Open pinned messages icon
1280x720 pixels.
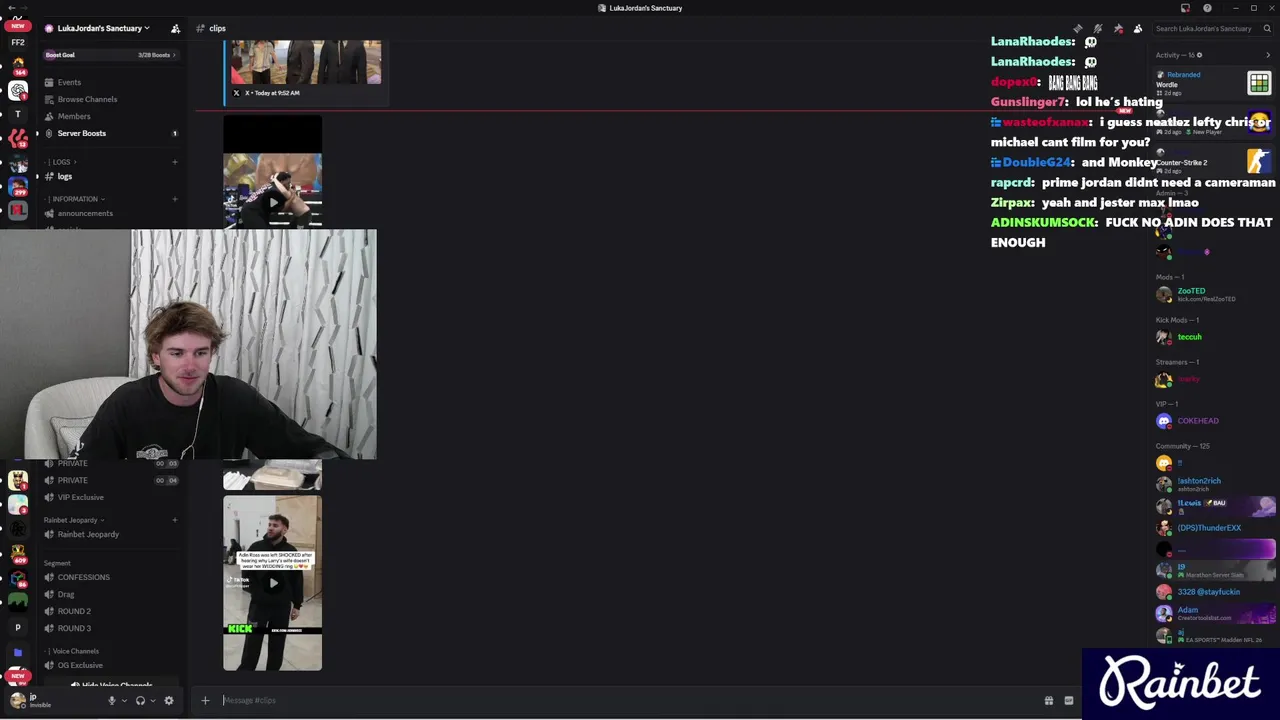[1118, 28]
